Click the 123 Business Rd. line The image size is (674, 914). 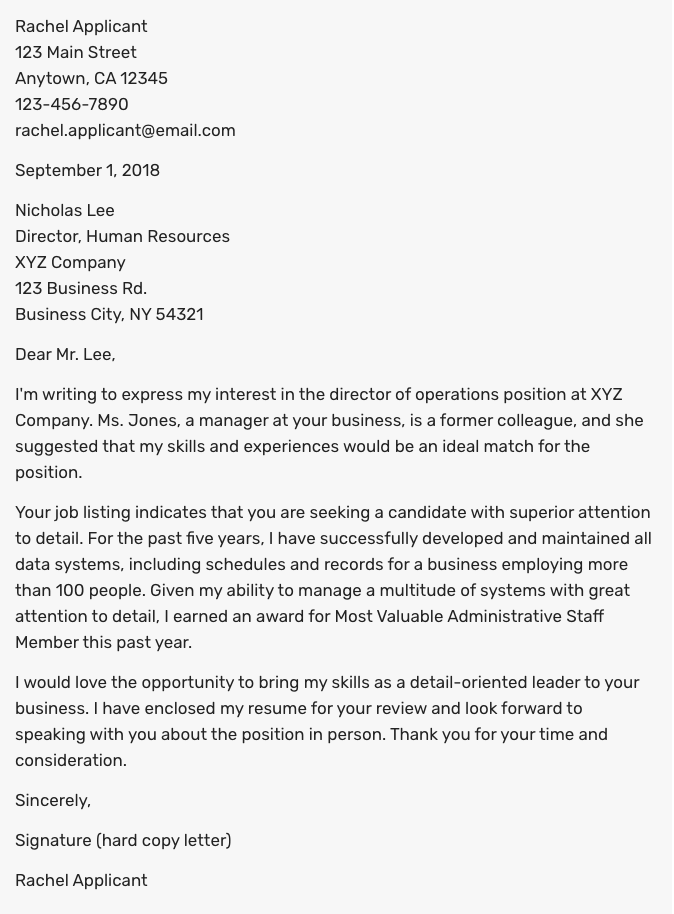coord(81,288)
